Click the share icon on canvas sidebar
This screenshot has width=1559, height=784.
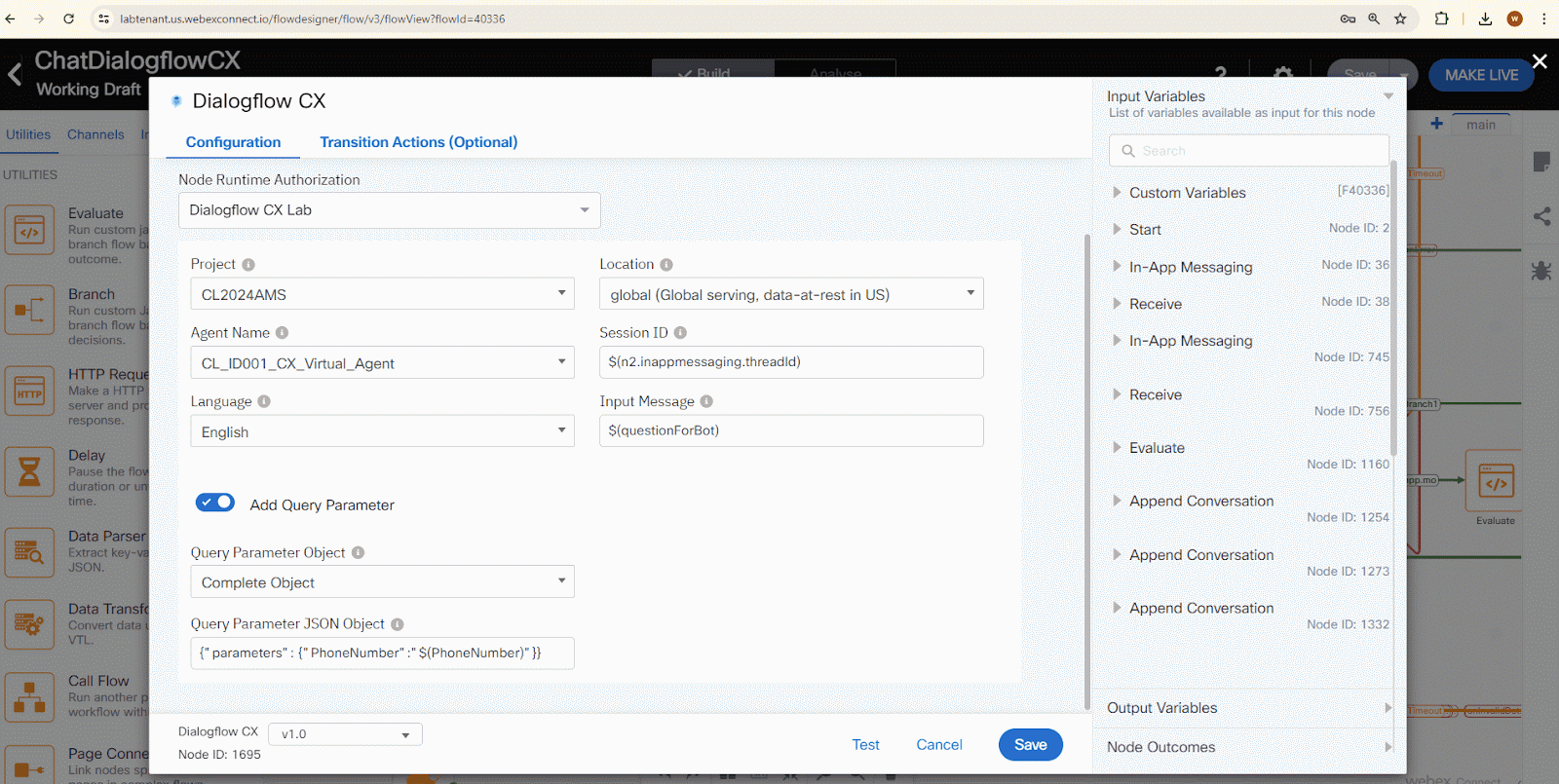tap(1541, 216)
